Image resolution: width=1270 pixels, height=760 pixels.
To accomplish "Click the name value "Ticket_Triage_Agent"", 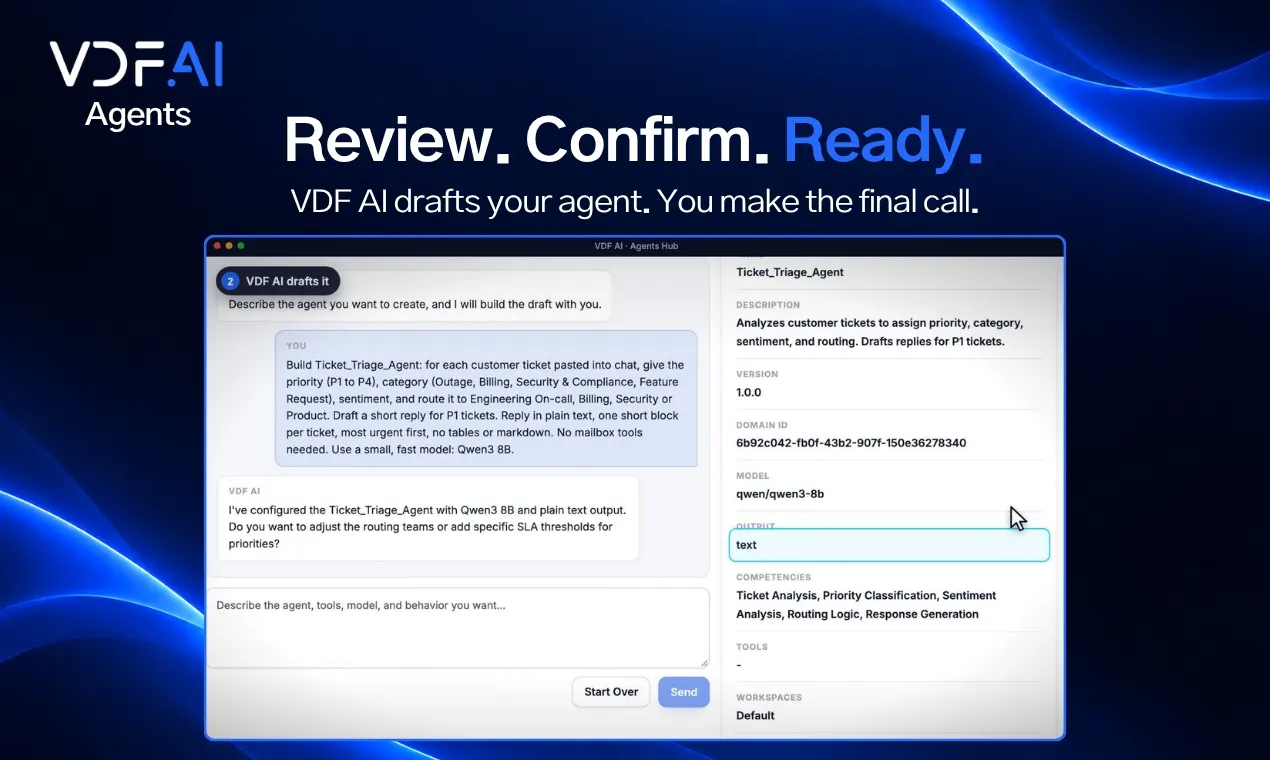I will (790, 272).
